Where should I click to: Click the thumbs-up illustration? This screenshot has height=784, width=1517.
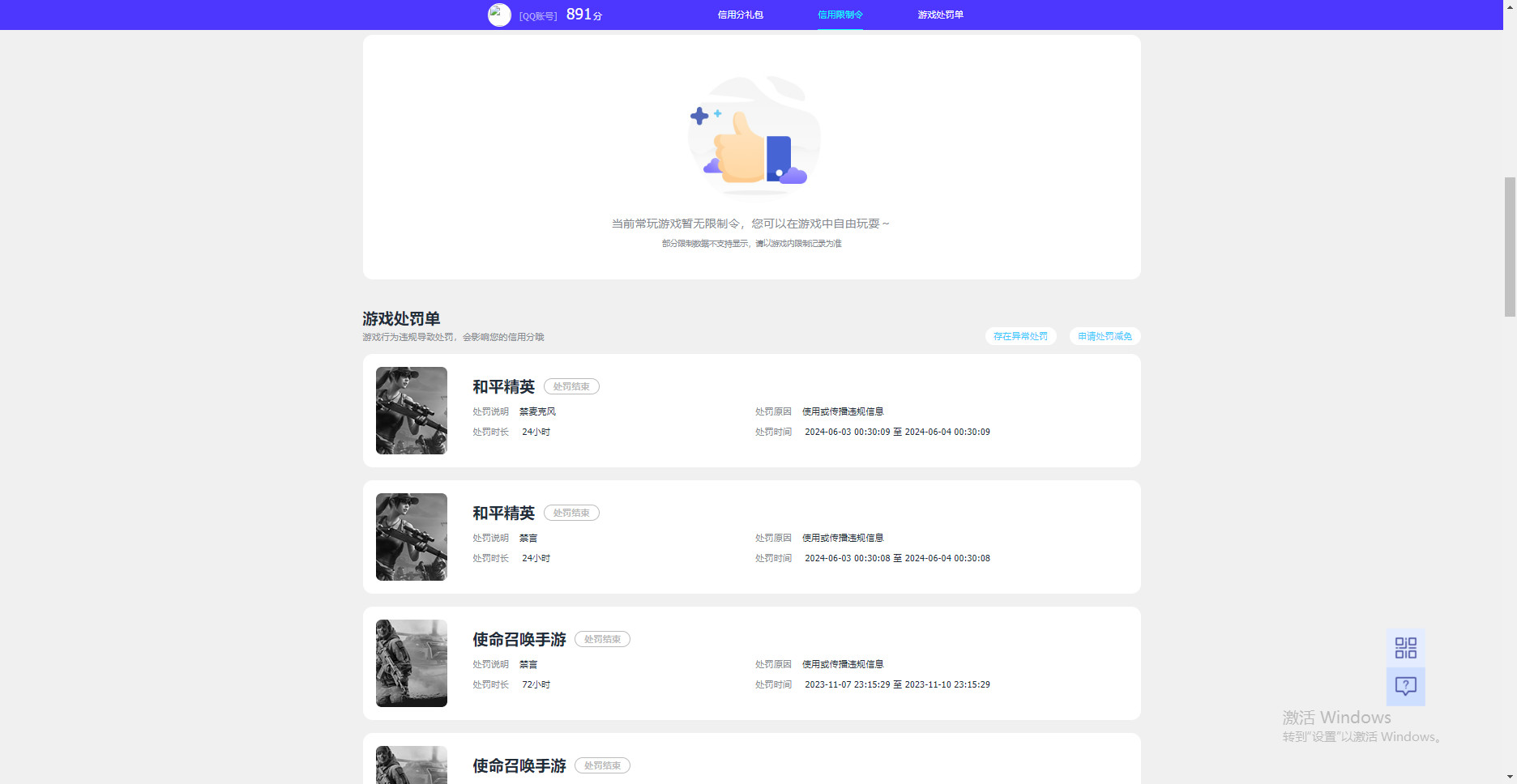[754, 135]
